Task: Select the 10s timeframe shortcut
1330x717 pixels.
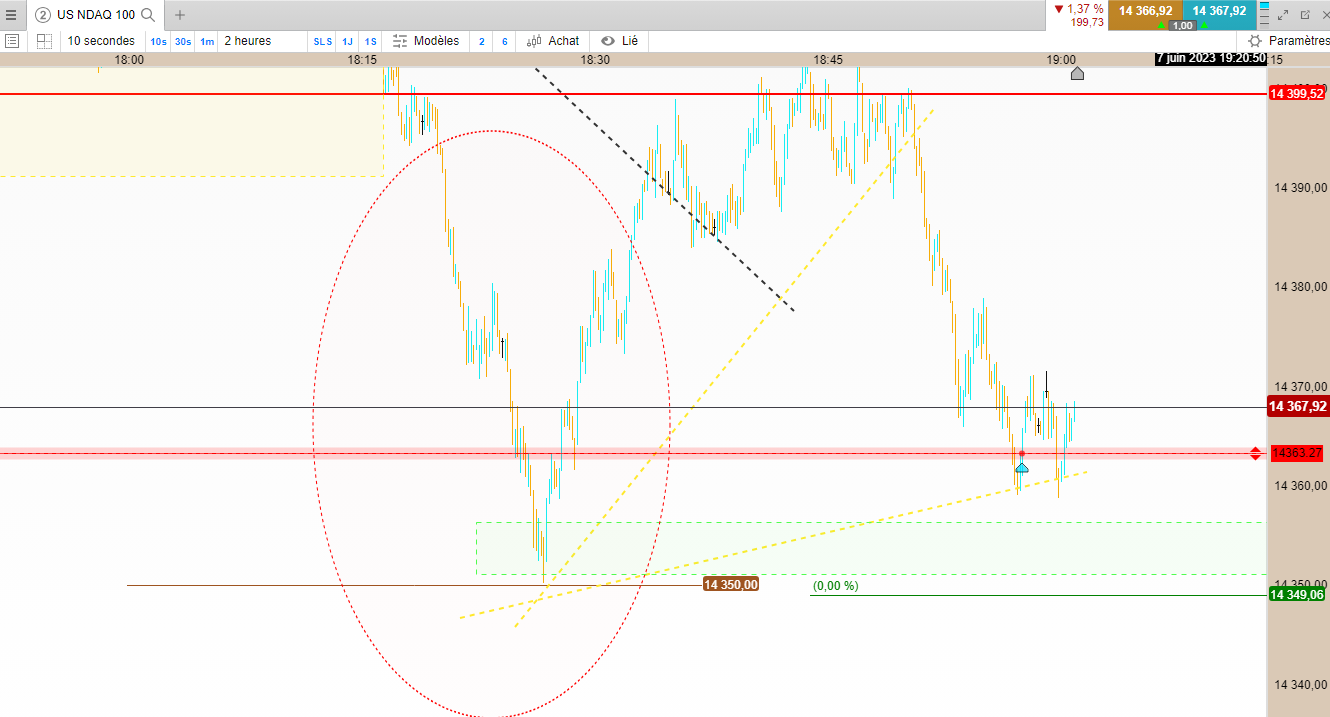Action: click(158, 41)
